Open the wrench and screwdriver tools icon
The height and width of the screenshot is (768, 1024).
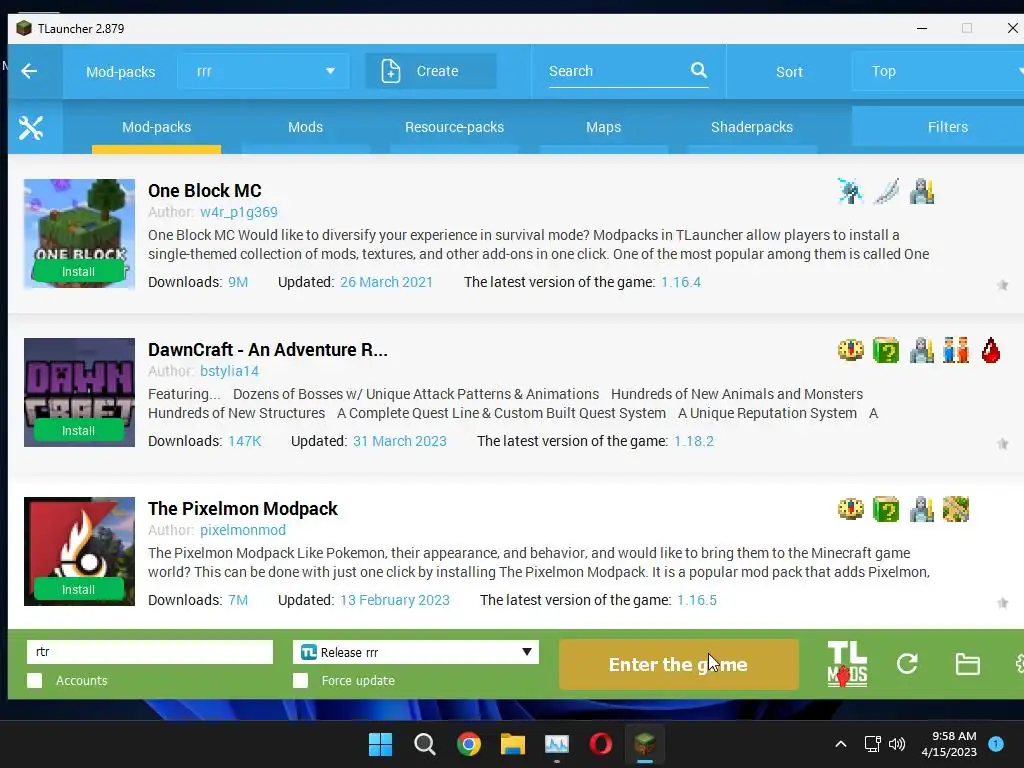[x=31, y=127]
